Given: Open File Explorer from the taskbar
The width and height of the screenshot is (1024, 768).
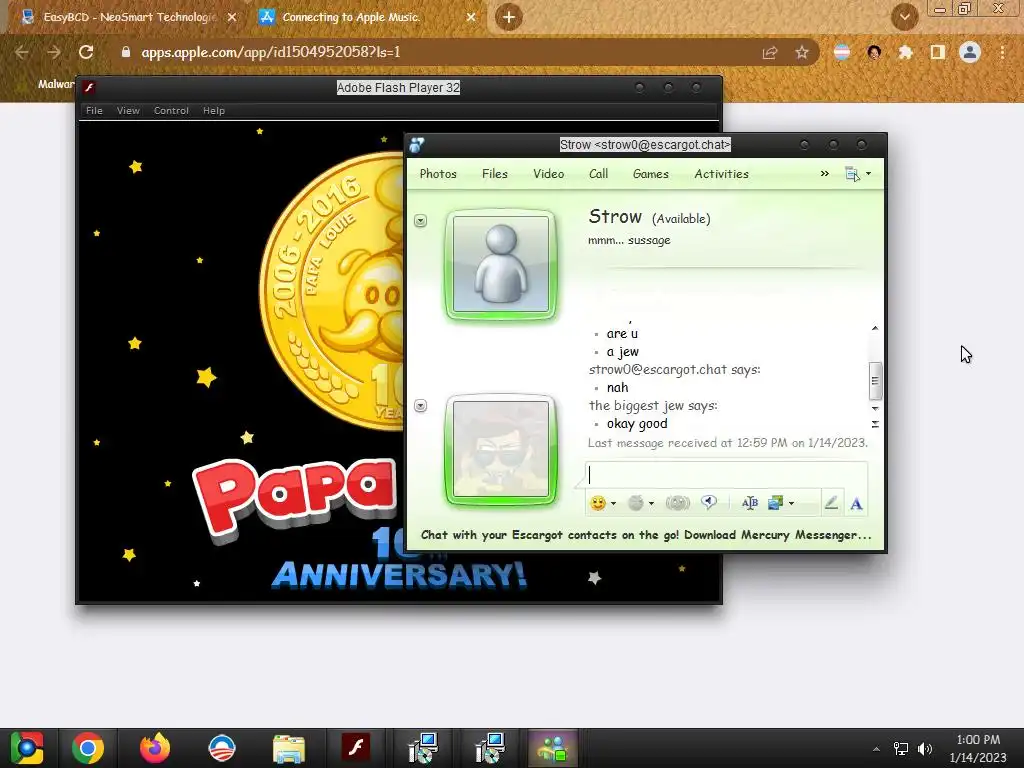Looking at the screenshot, I should coord(289,748).
